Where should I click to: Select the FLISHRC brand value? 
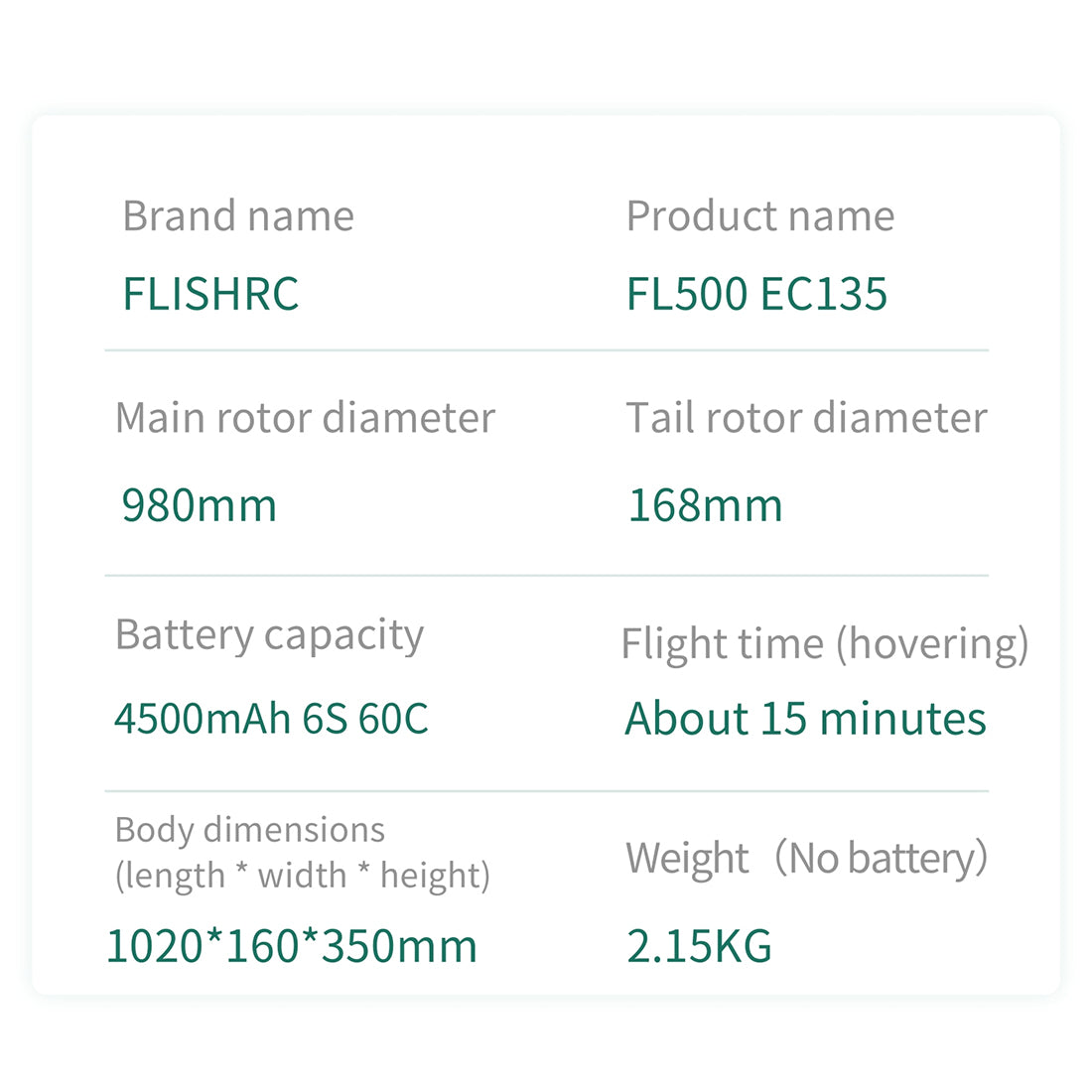click(x=210, y=294)
